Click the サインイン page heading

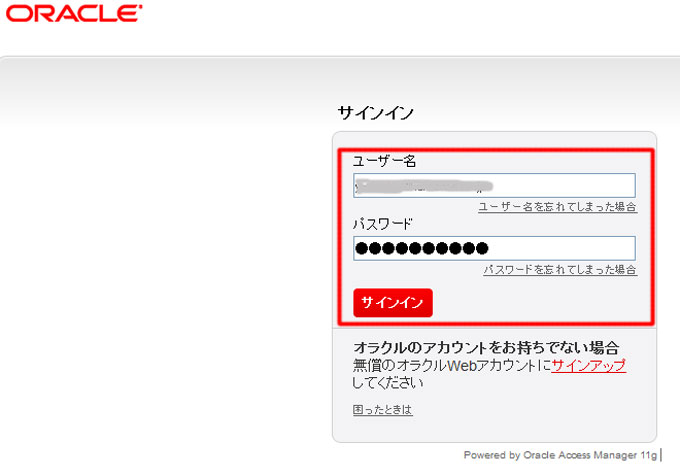coord(376,113)
